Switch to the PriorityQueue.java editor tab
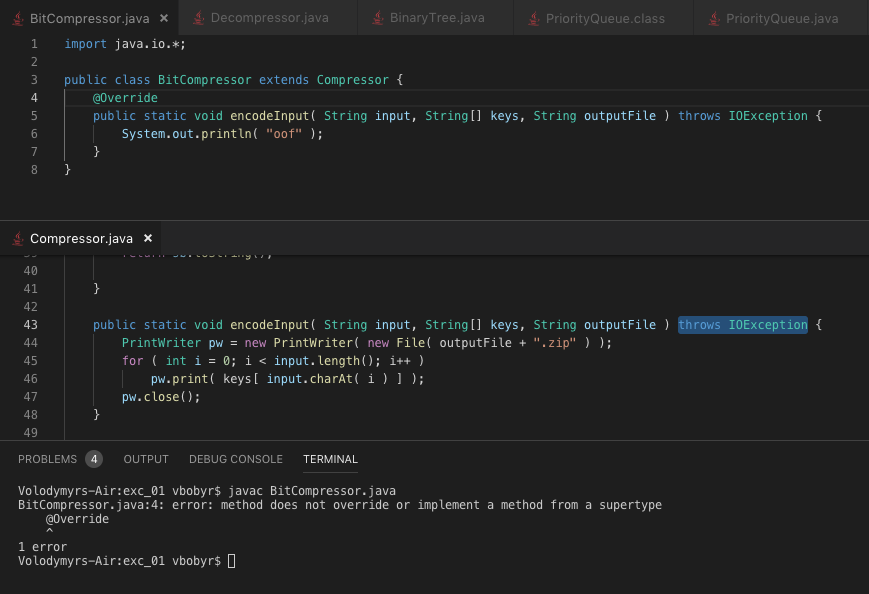The height and width of the screenshot is (594, 869). (x=782, y=19)
